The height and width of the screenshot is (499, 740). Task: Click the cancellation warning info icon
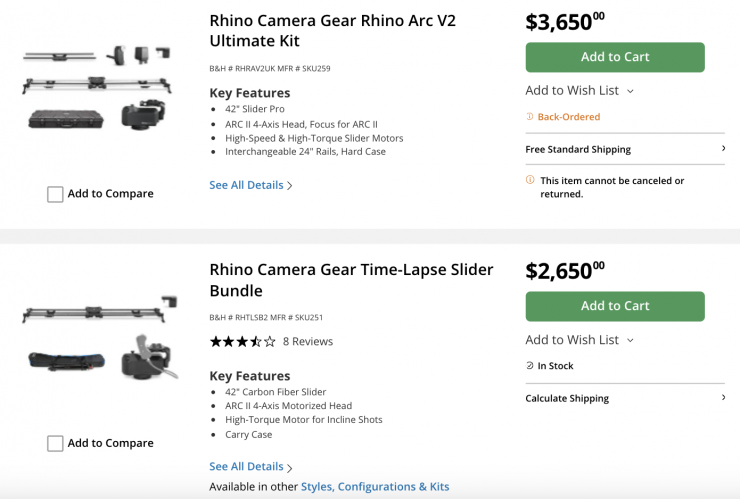pyautogui.click(x=530, y=180)
